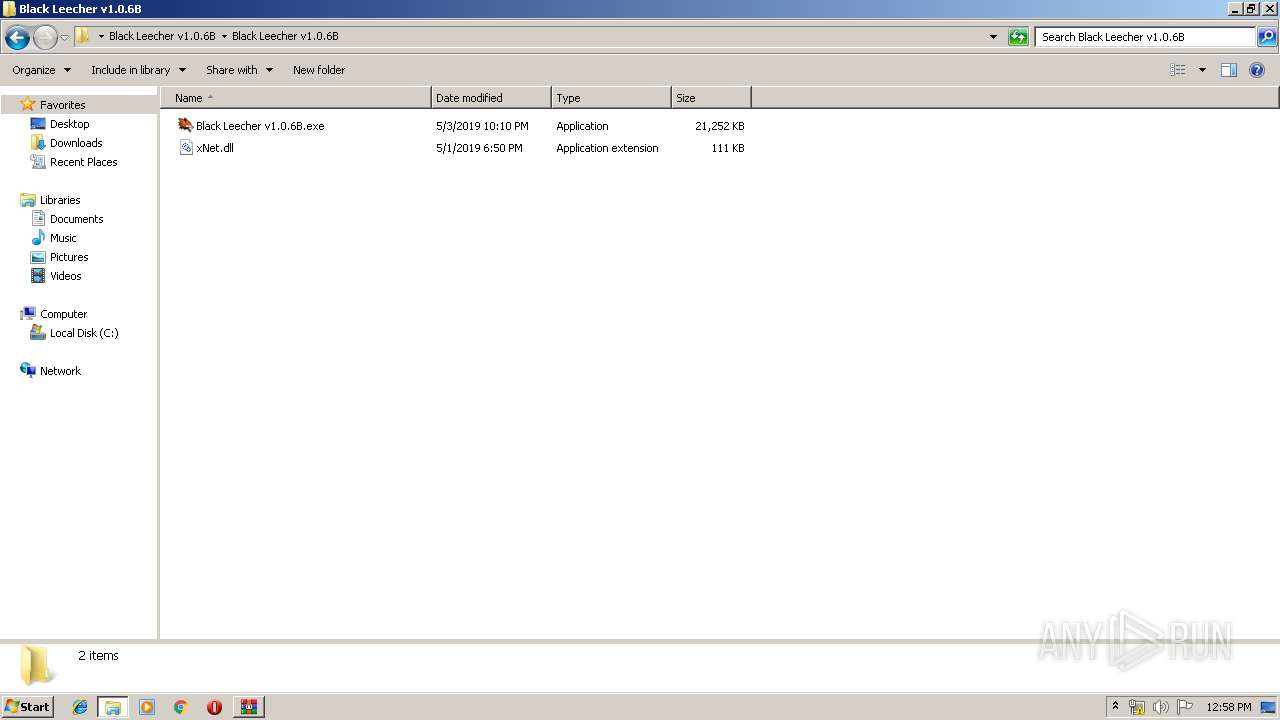Click the green Refresh button
The height and width of the screenshot is (720, 1280).
coord(1018,37)
